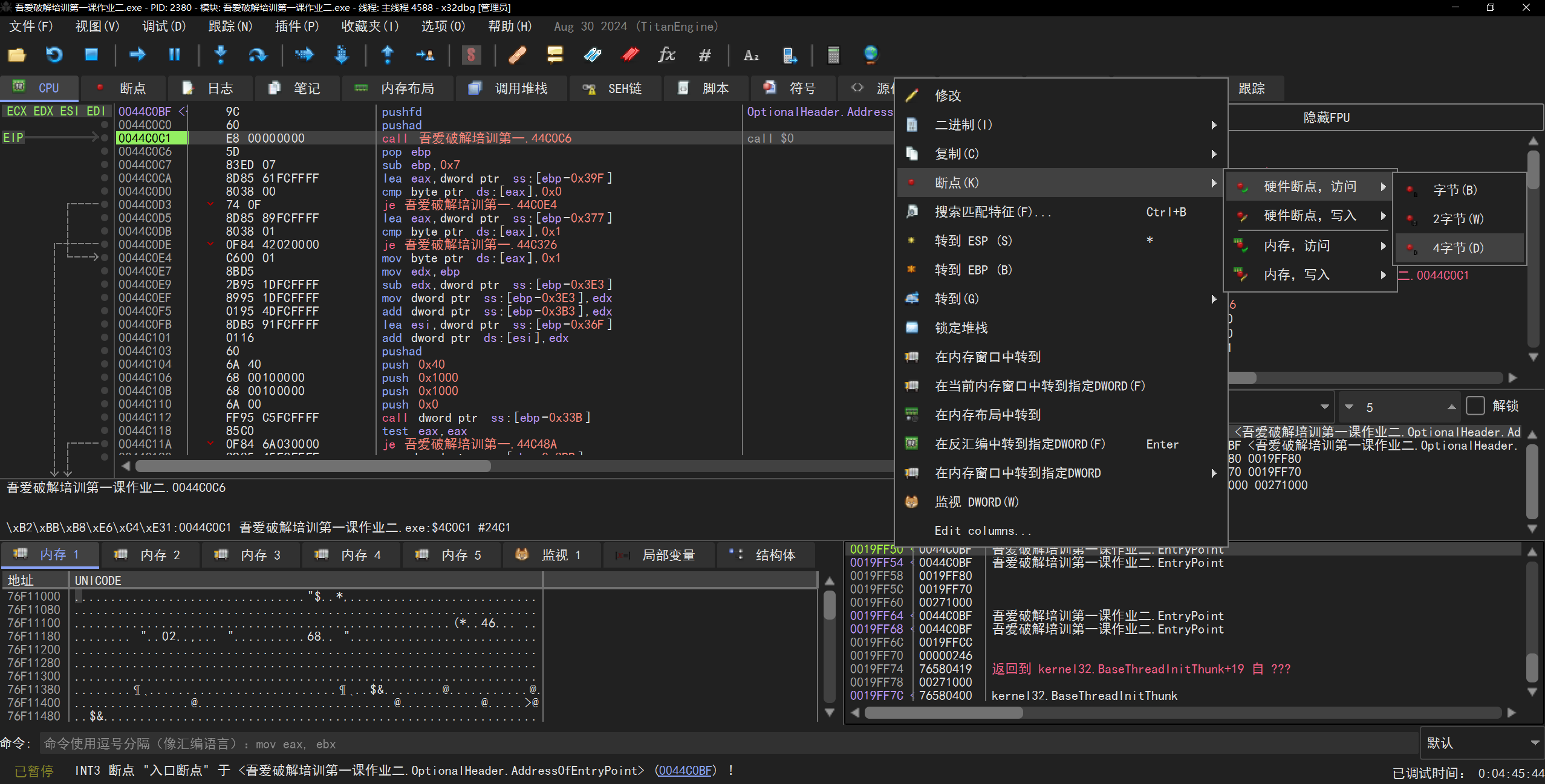1545x784 pixels.
Task: Click the functions fx icon
Action: pos(666,55)
